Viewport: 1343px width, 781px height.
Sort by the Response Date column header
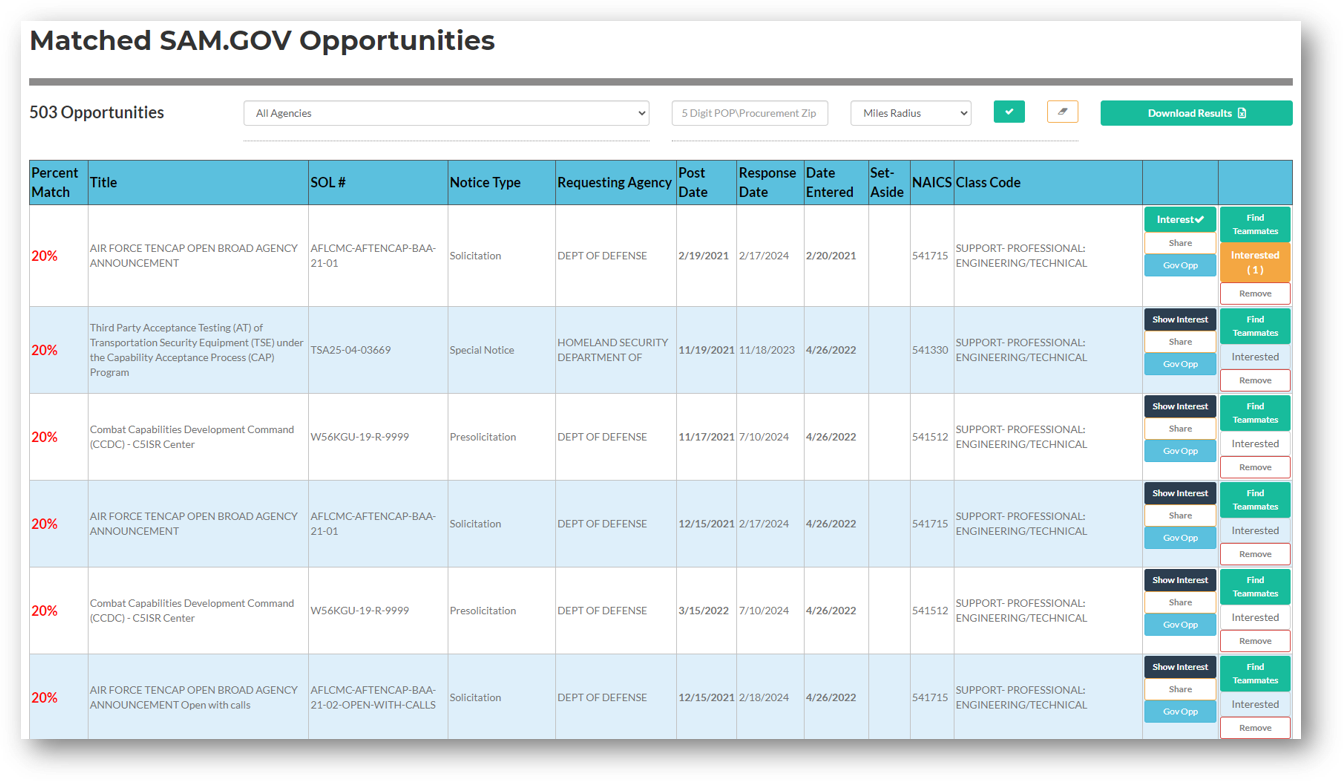coord(770,183)
